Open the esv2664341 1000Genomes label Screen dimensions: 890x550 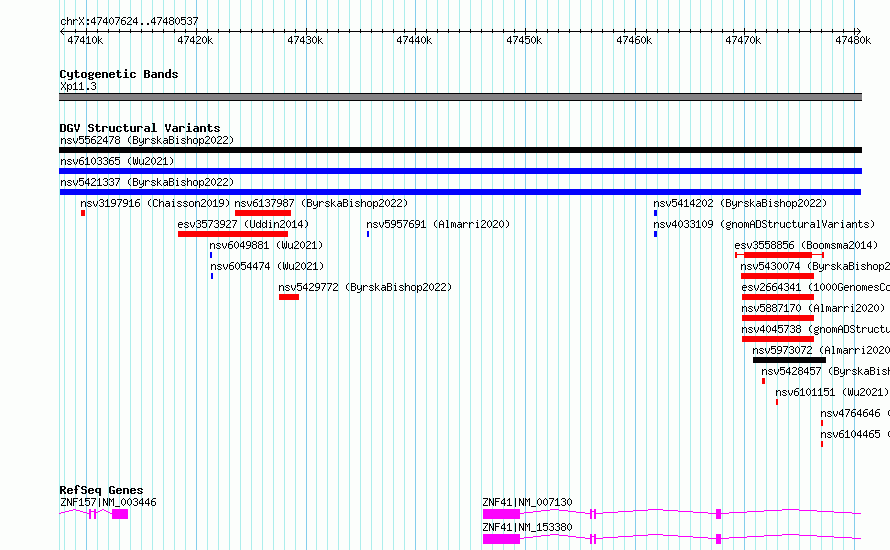point(816,287)
